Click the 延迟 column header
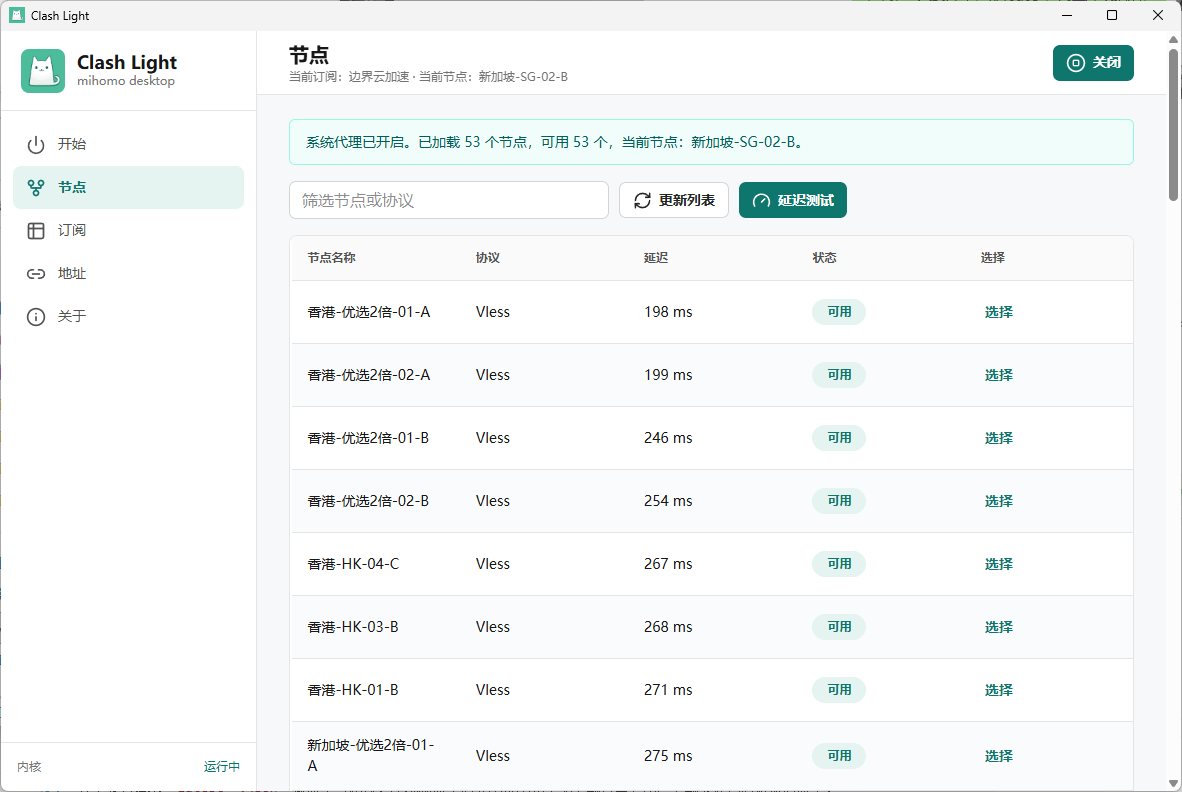This screenshot has height=792, width=1182. [656, 258]
